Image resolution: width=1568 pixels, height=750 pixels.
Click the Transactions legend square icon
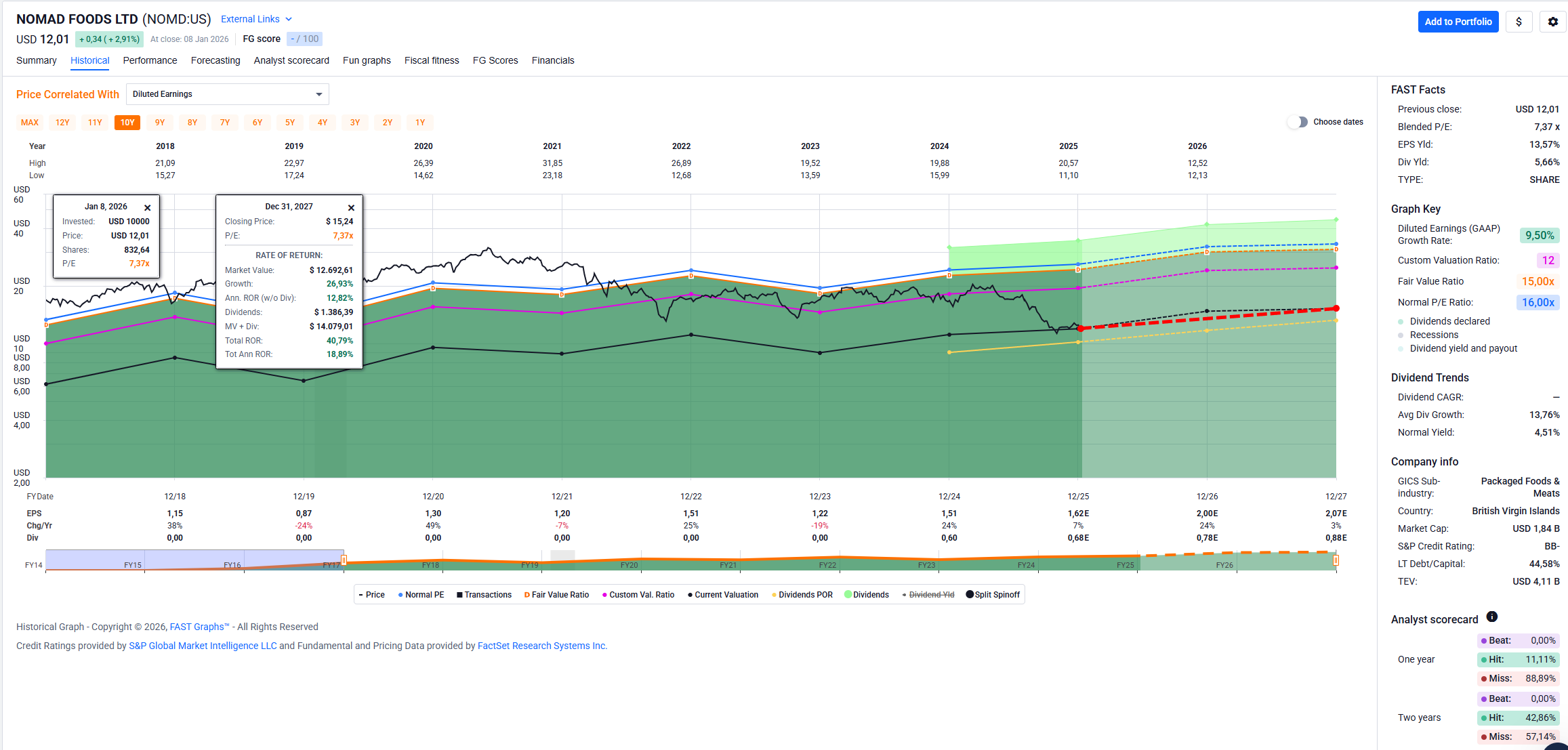point(459,595)
